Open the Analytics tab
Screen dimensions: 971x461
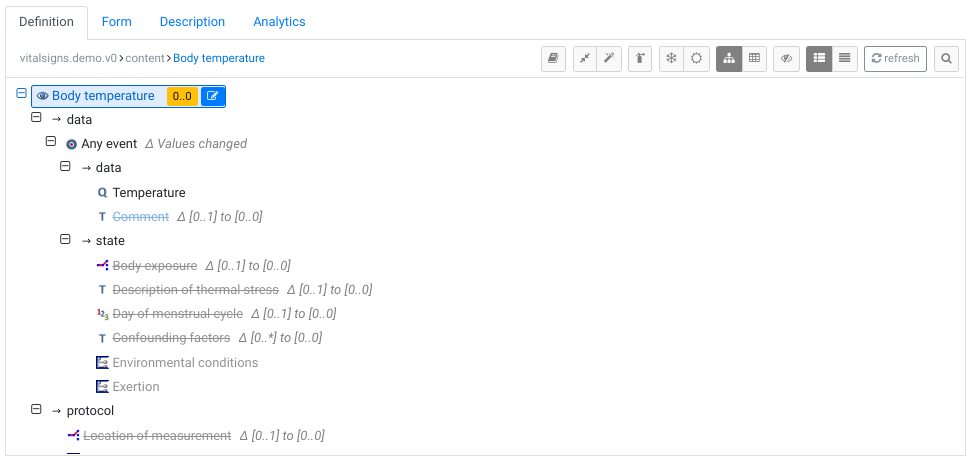pos(279,22)
